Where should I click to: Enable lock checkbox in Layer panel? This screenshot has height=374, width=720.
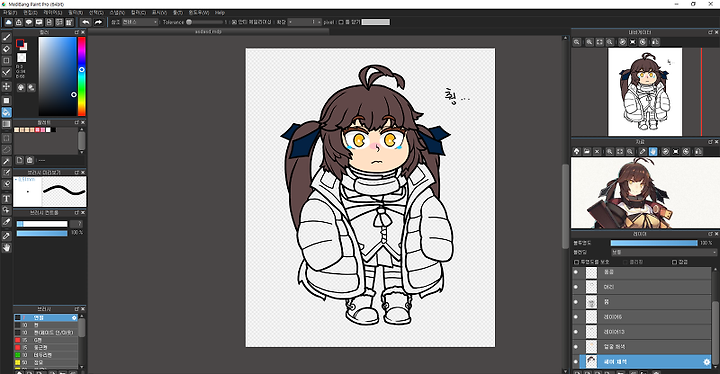(674, 262)
